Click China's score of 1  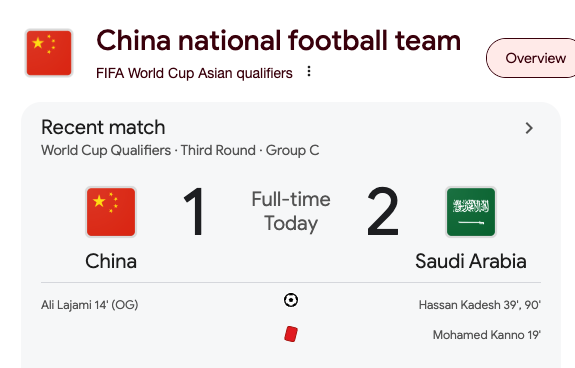(x=194, y=211)
